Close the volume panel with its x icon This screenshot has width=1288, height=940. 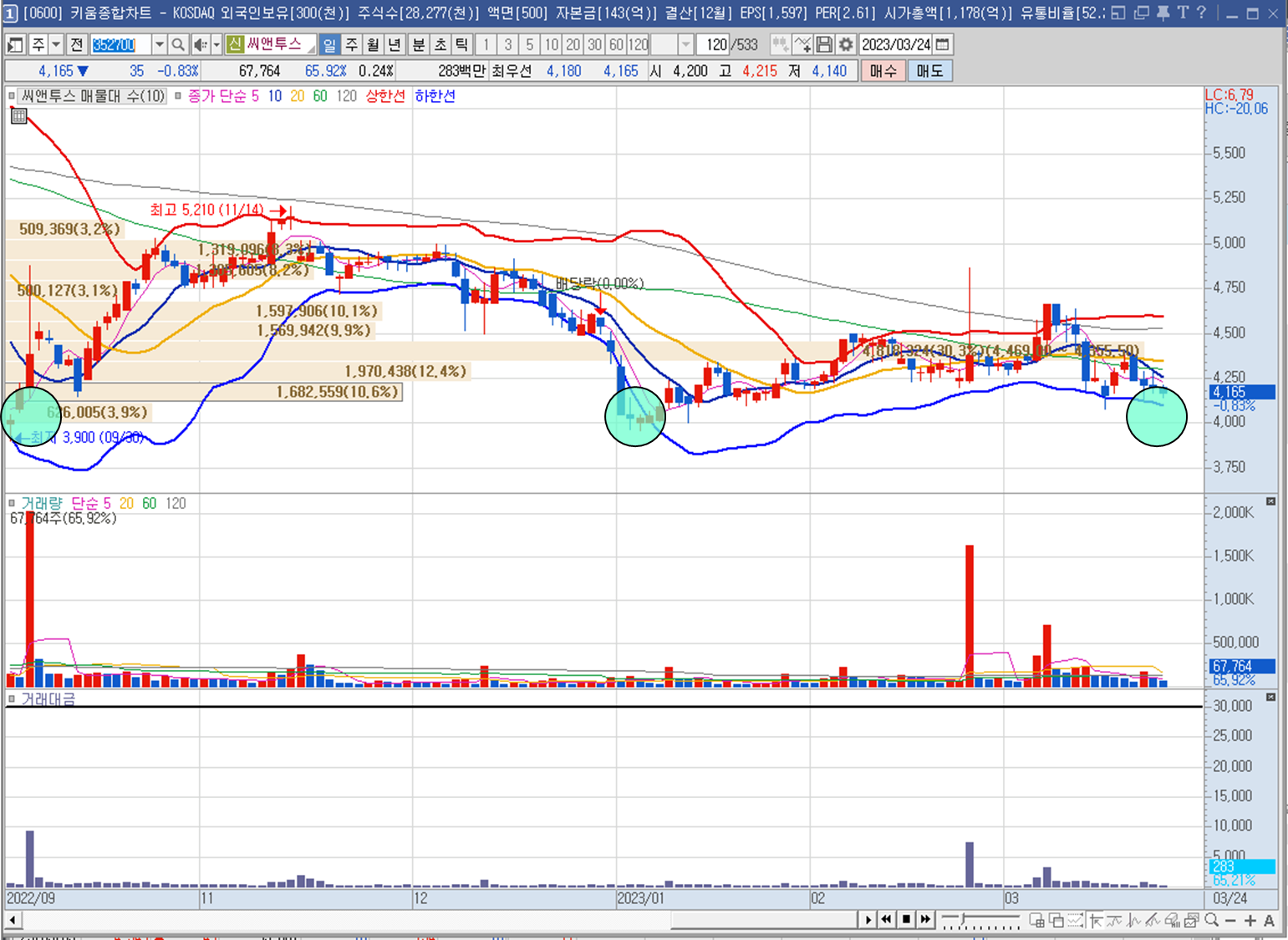pyautogui.click(x=1270, y=501)
